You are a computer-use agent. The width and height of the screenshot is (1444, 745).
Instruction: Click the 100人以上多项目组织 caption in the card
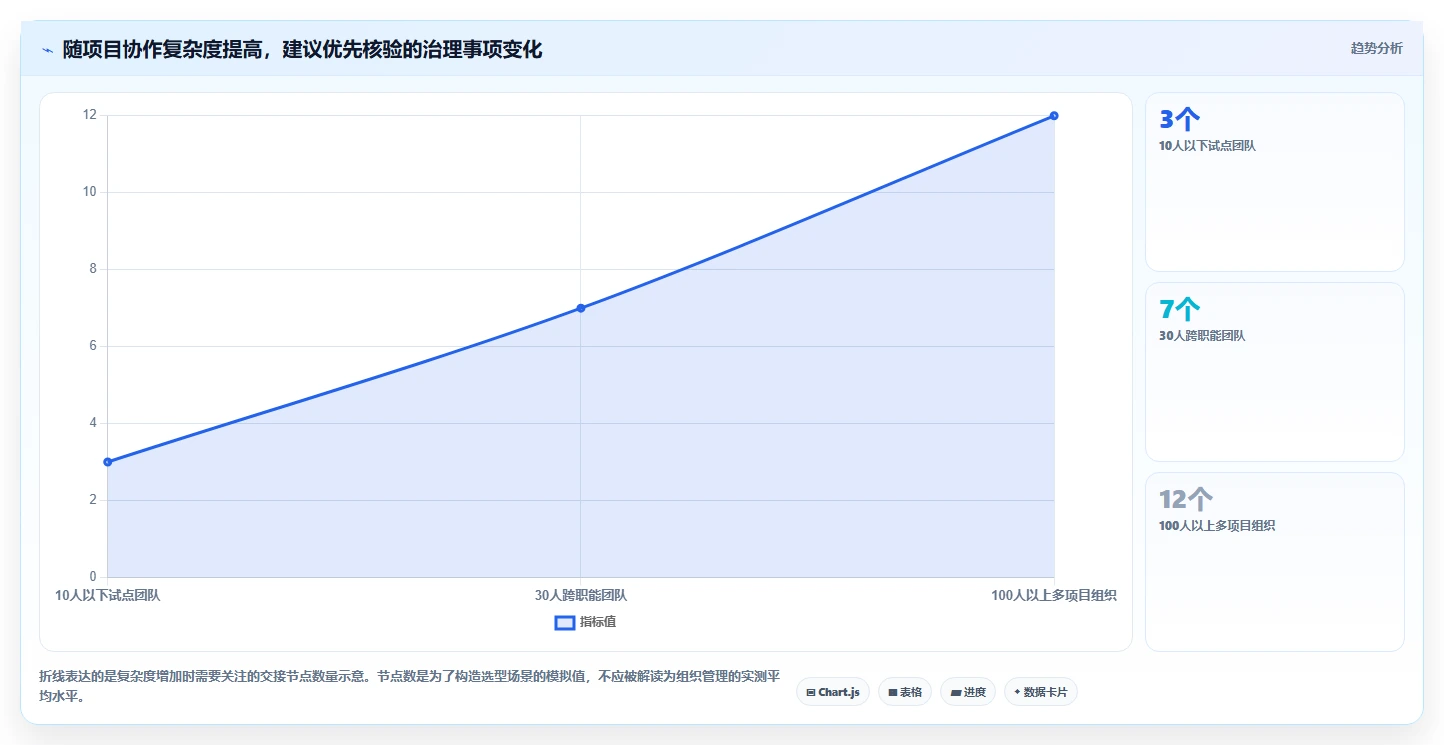(x=1217, y=526)
